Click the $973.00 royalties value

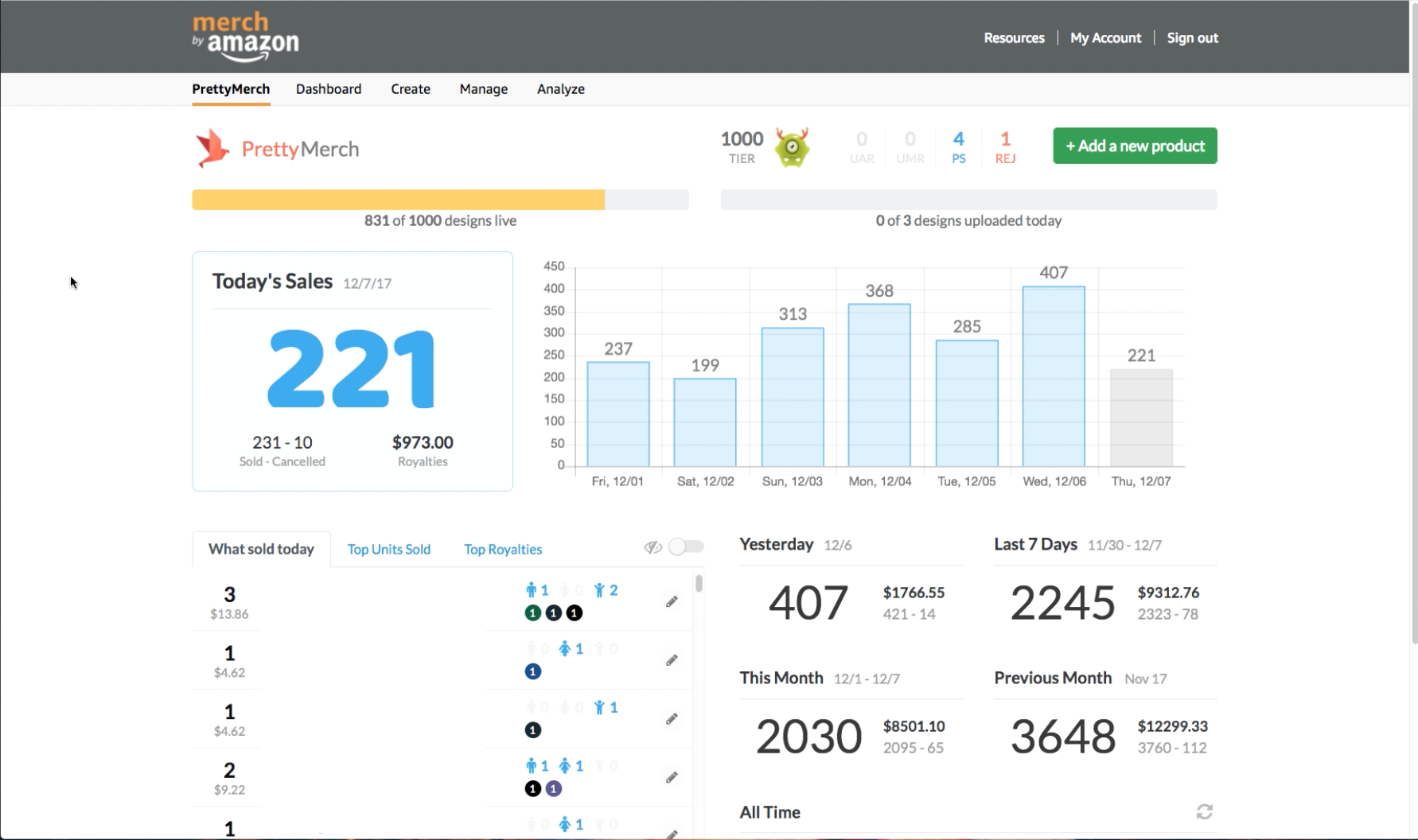point(423,442)
